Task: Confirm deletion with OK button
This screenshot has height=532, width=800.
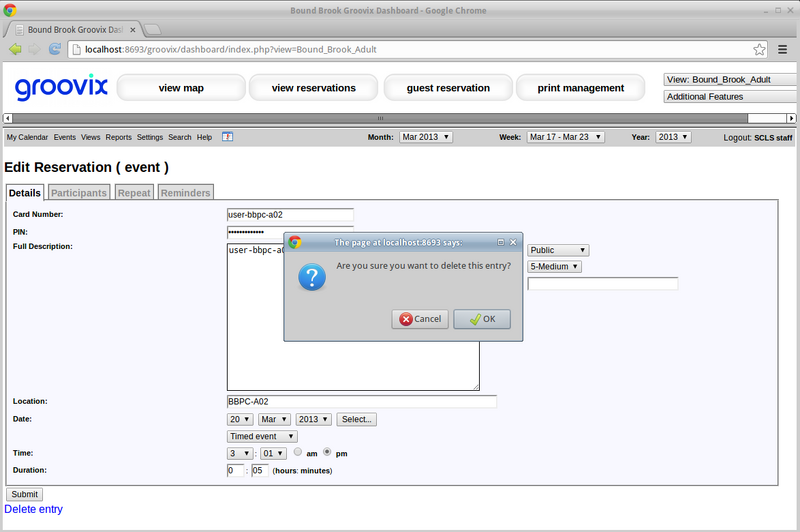Action: pos(482,319)
